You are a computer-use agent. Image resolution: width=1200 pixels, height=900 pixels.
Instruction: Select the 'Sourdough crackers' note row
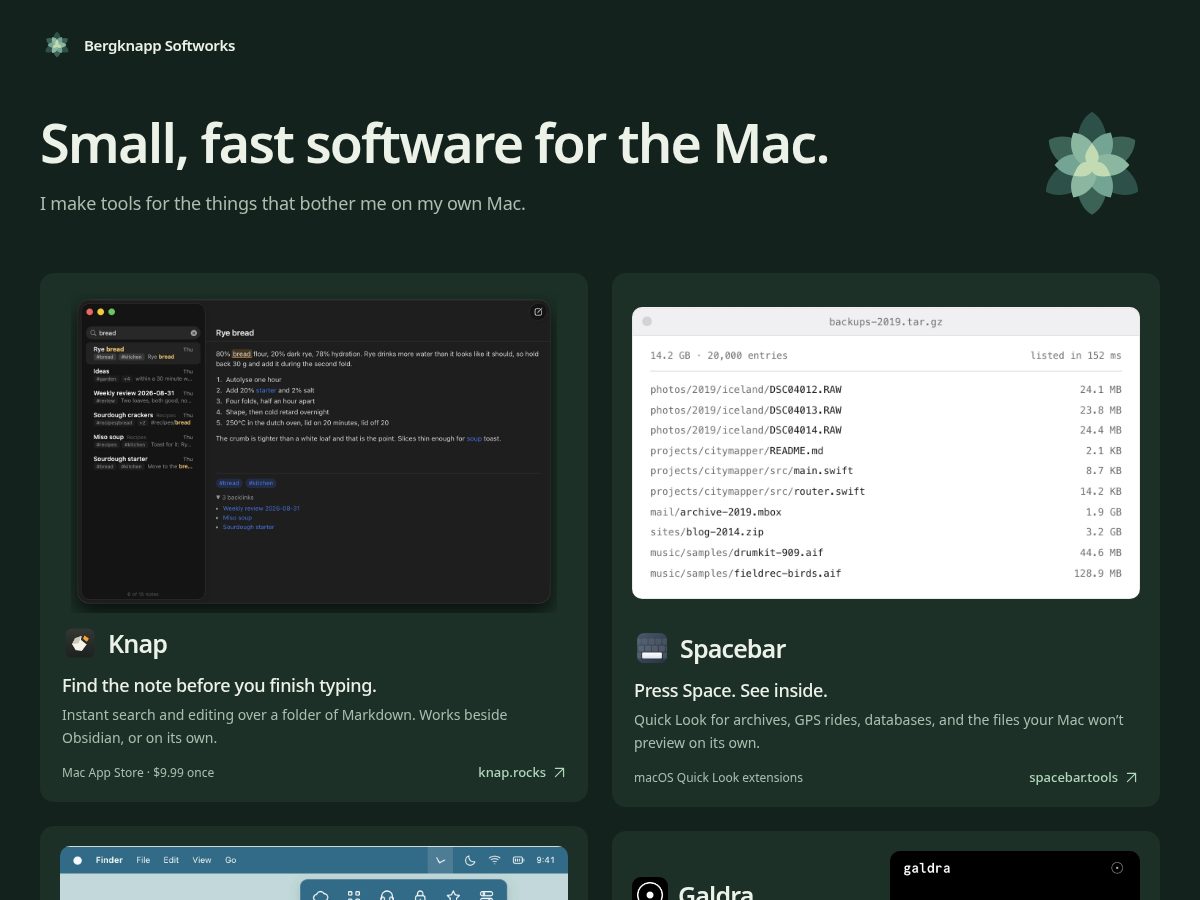(143, 419)
